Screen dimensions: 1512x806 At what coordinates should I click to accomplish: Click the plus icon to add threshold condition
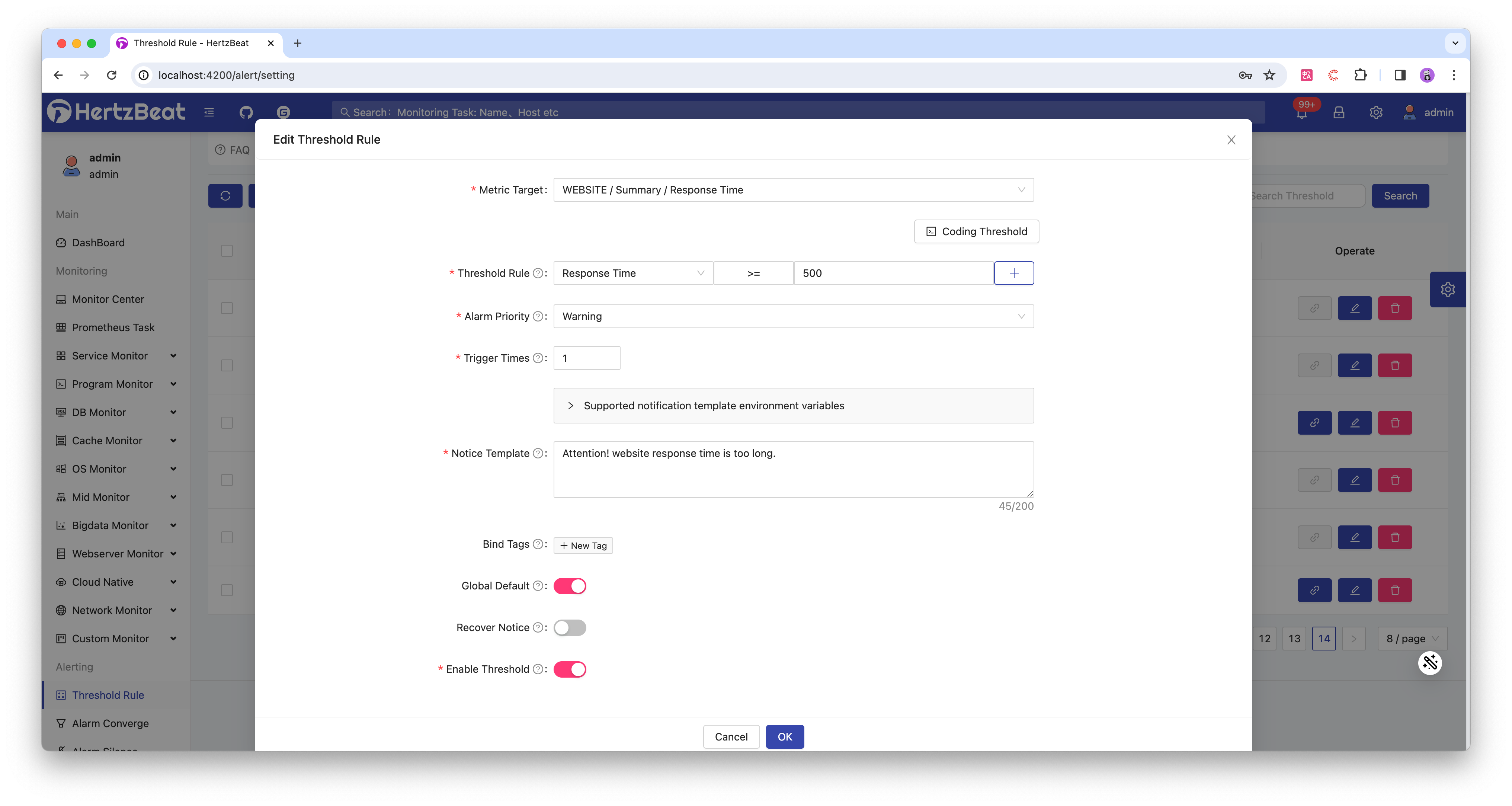click(x=1014, y=273)
